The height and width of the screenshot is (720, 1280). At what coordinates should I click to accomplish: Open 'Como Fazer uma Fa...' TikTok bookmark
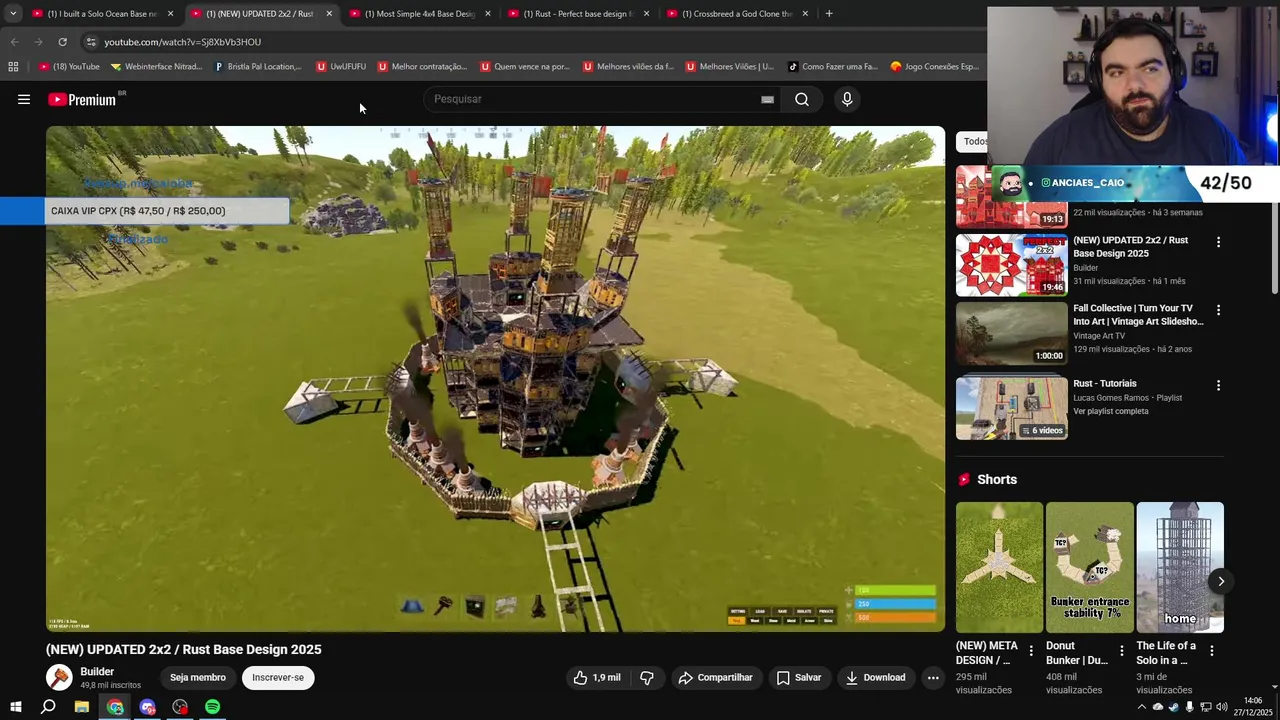(x=833, y=67)
